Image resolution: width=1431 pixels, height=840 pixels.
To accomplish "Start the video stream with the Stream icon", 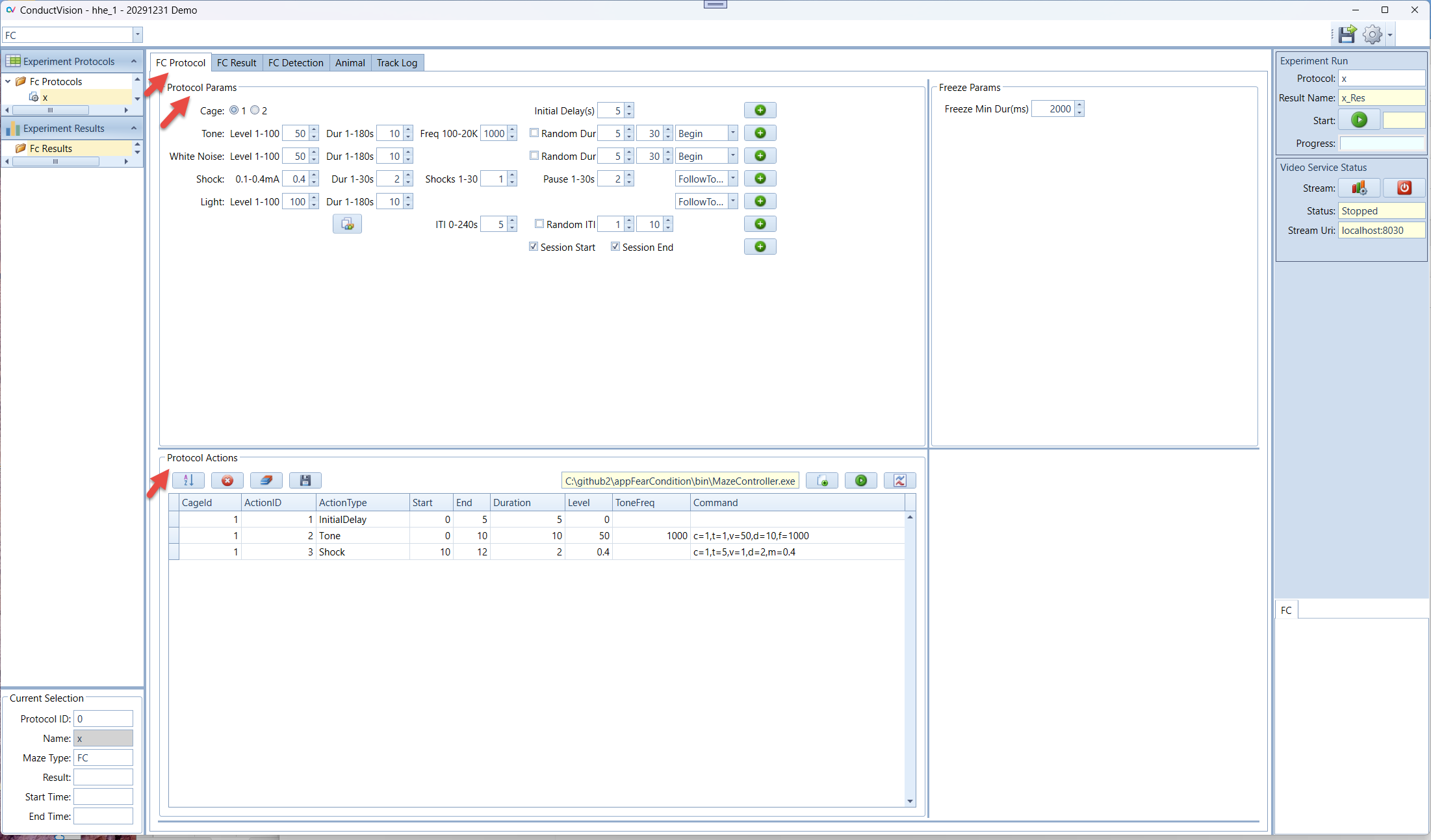I will [1359, 188].
